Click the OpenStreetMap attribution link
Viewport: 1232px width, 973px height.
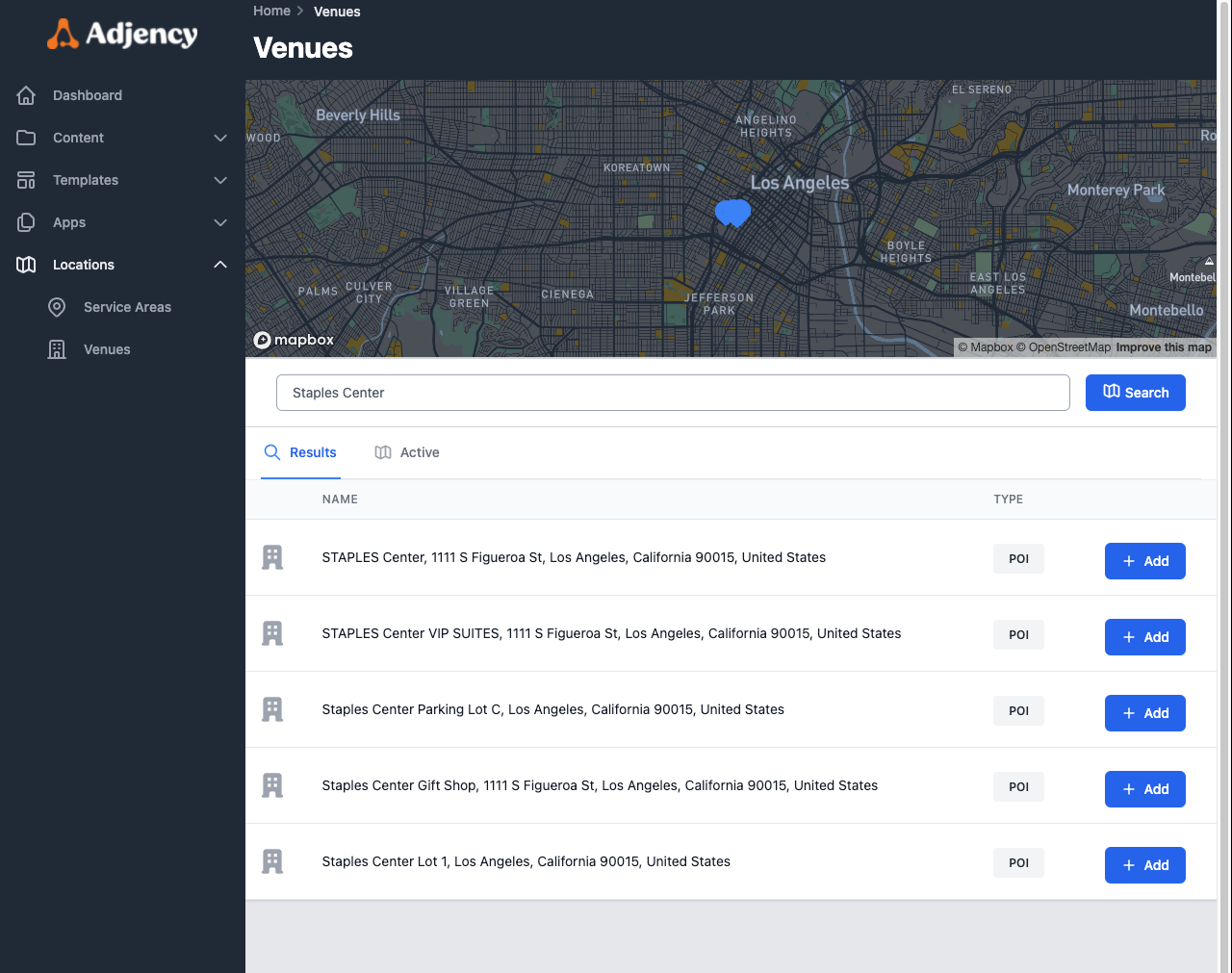click(1064, 347)
